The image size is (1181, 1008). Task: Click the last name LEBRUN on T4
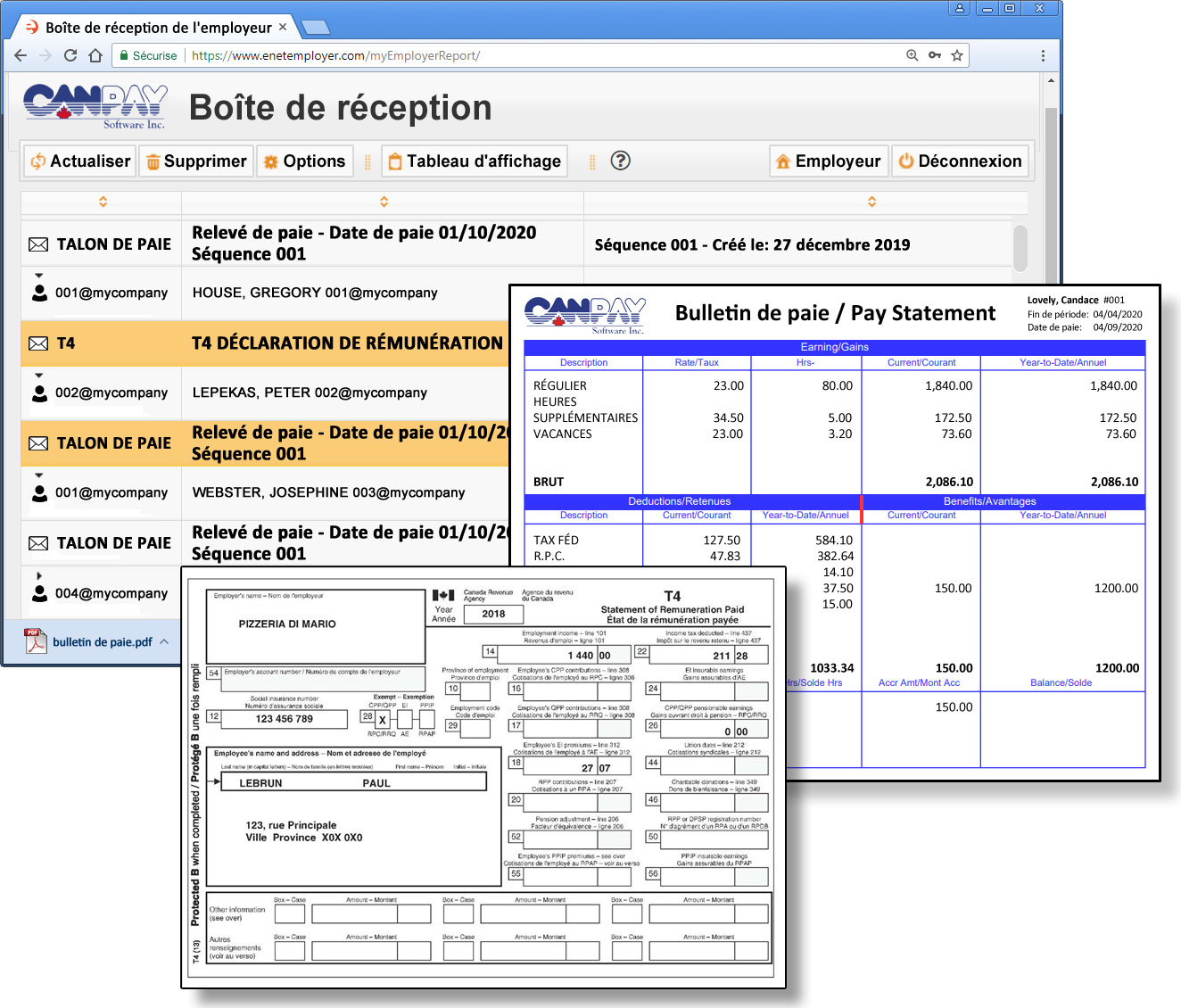pyautogui.click(x=260, y=783)
